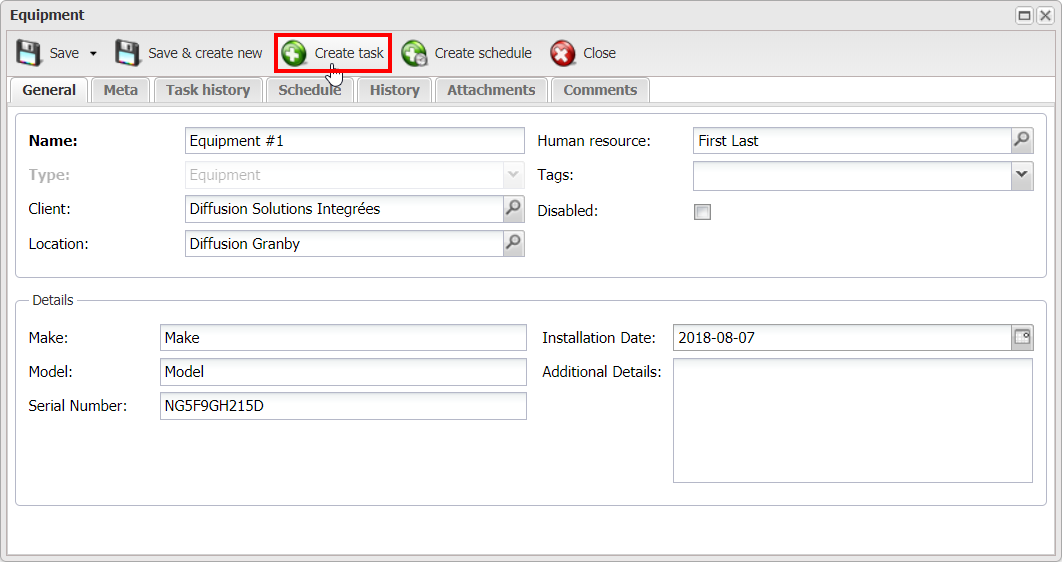Click Save & create new button
This screenshot has height=562, width=1062.
188,53
